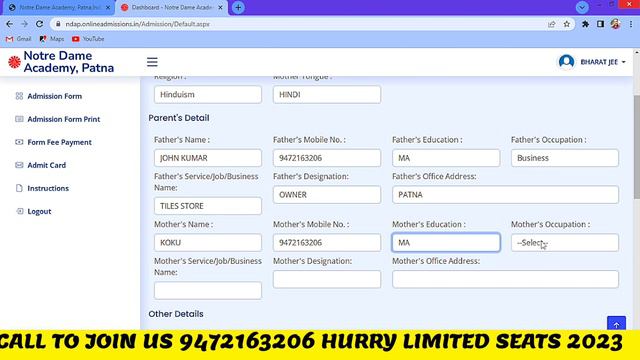
Task: Reload the page
Action: (x=39, y=24)
